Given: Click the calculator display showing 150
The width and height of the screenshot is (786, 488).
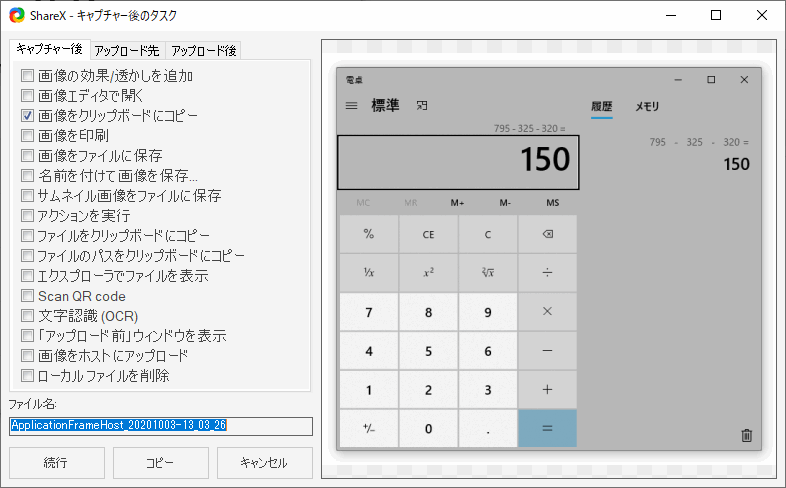Looking at the screenshot, I should pos(458,162).
